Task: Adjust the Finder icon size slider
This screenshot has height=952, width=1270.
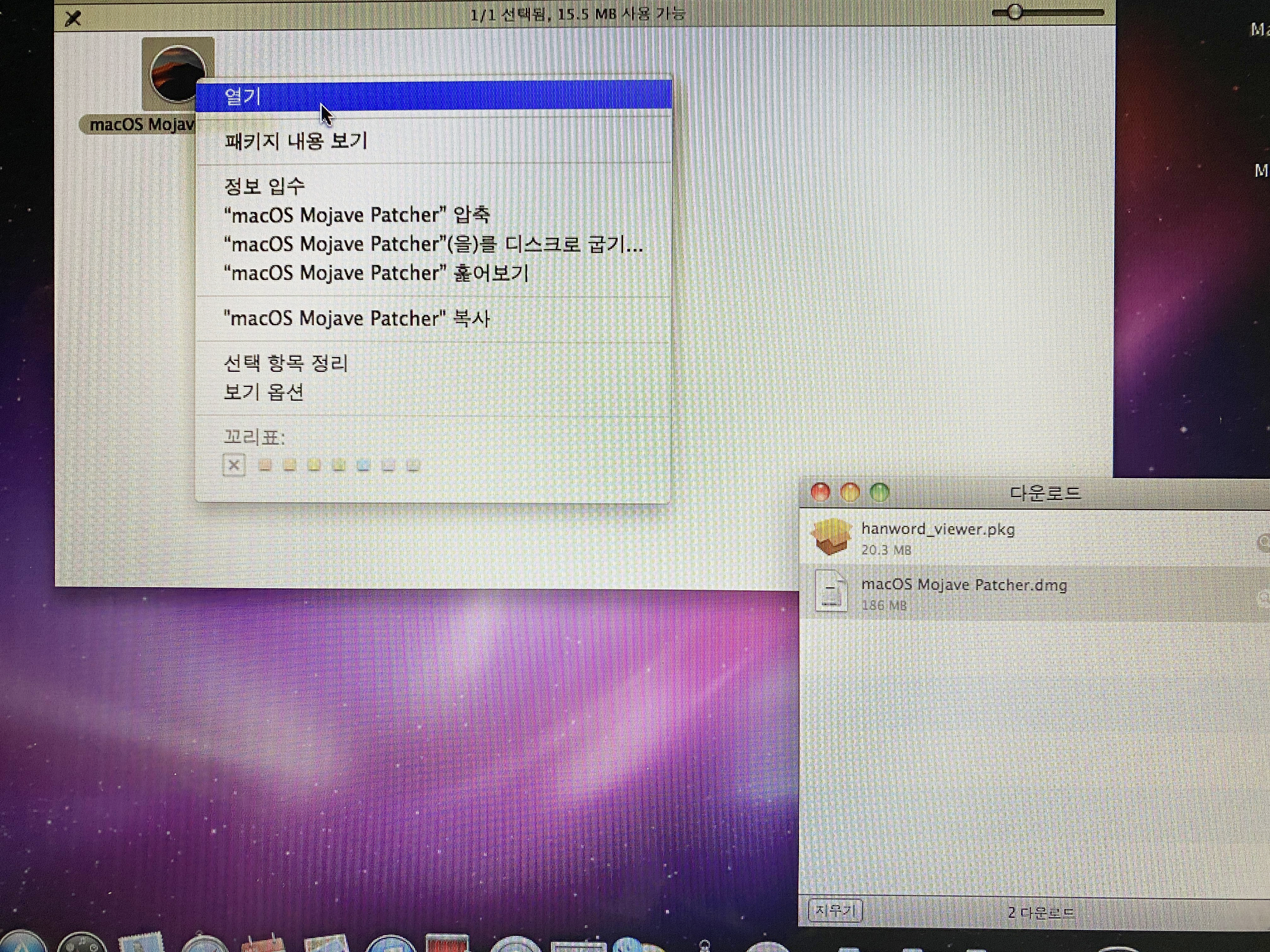Action: coord(1015,12)
